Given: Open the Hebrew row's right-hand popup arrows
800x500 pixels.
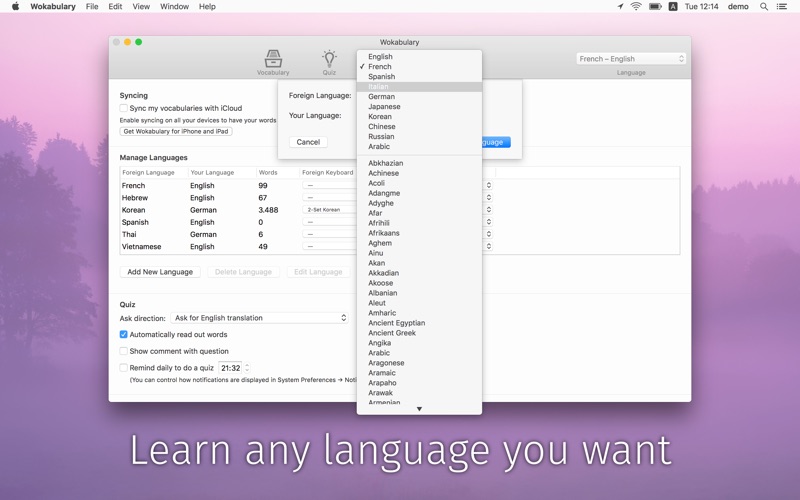Looking at the screenshot, I should [x=488, y=197].
